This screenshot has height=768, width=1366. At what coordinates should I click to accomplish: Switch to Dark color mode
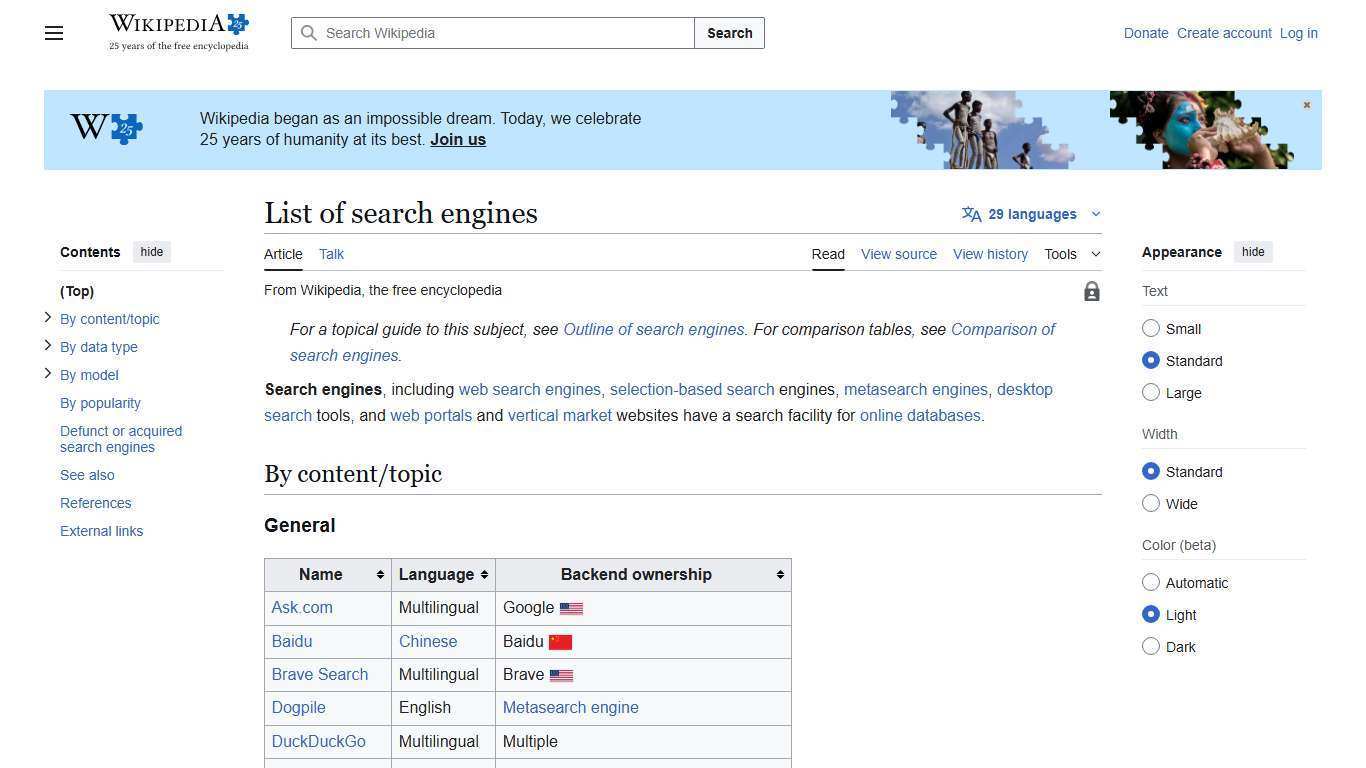(1151, 646)
